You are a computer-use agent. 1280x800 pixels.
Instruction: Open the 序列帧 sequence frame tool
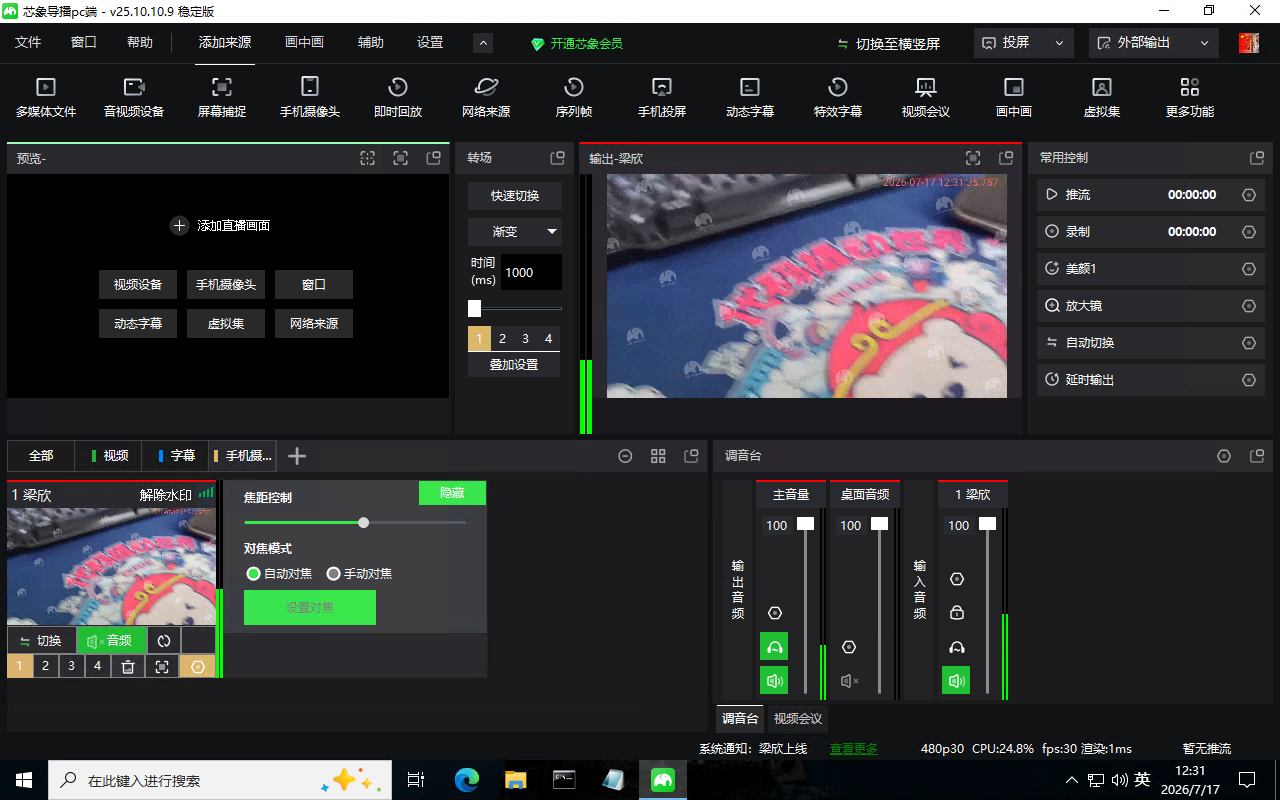point(574,97)
